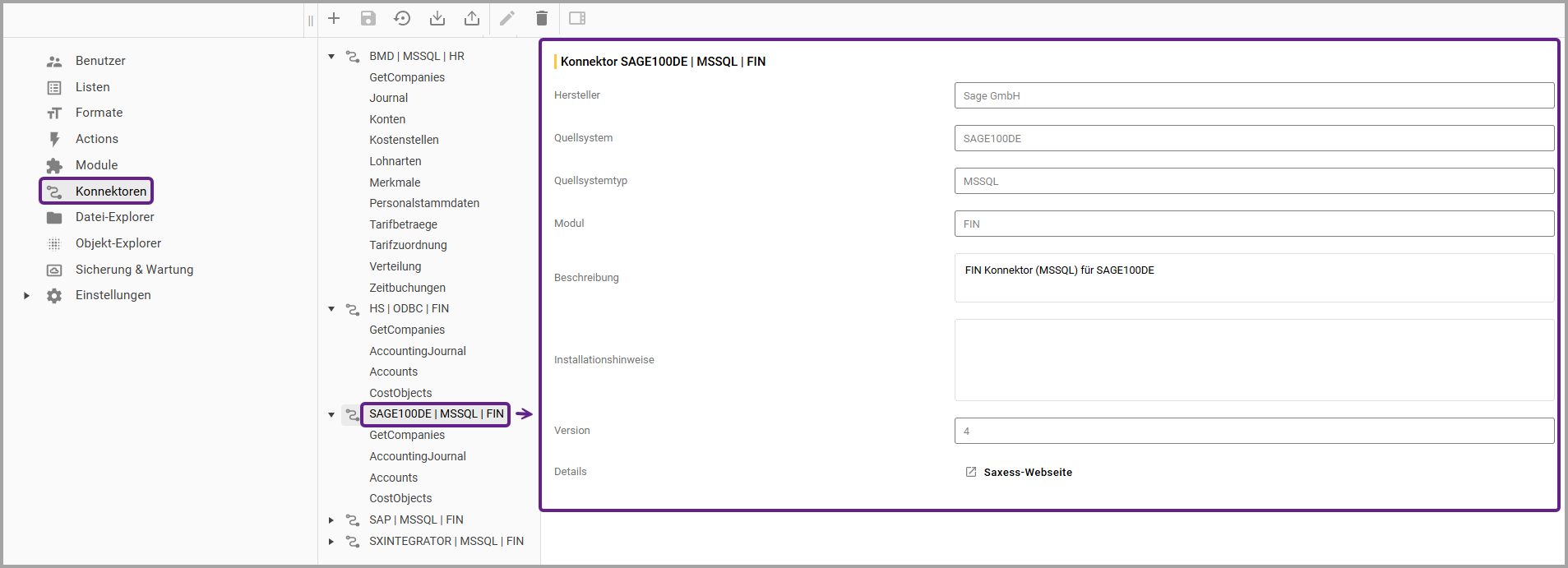Click the save disk icon in toolbar

[368, 18]
